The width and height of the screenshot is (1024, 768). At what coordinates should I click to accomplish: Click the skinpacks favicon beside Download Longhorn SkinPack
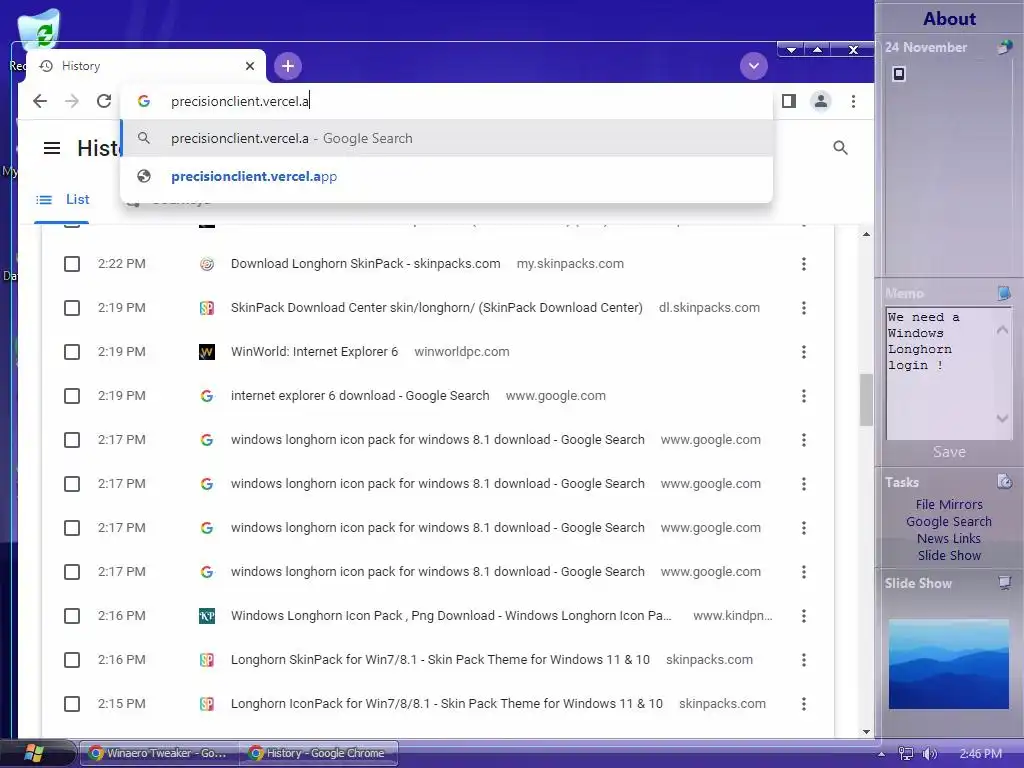tap(206, 264)
